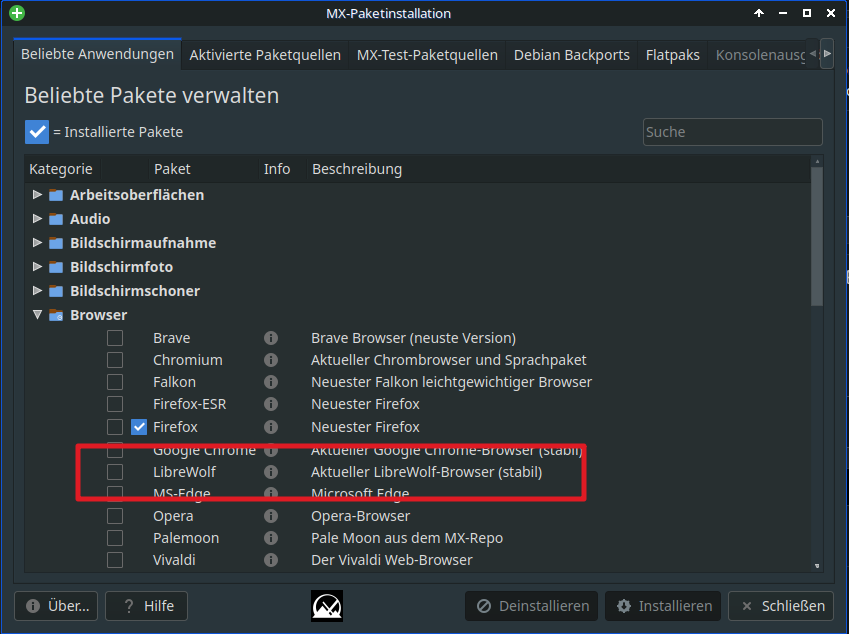Open info for Chromium package

[271, 360]
